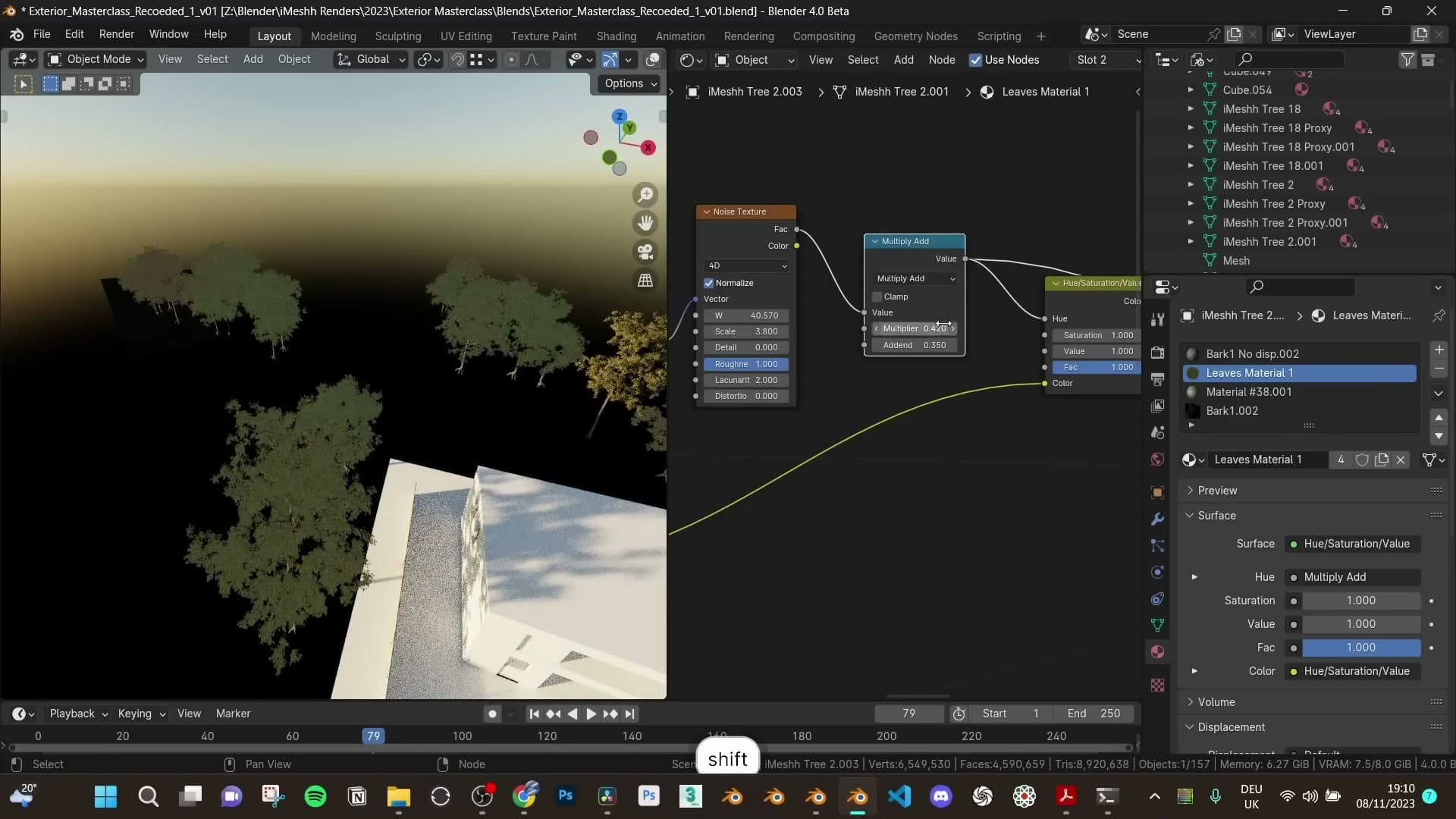The width and height of the screenshot is (1456, 819).
Task: Open the Scene properties tab icon
Action: (x=1157, y=432)
